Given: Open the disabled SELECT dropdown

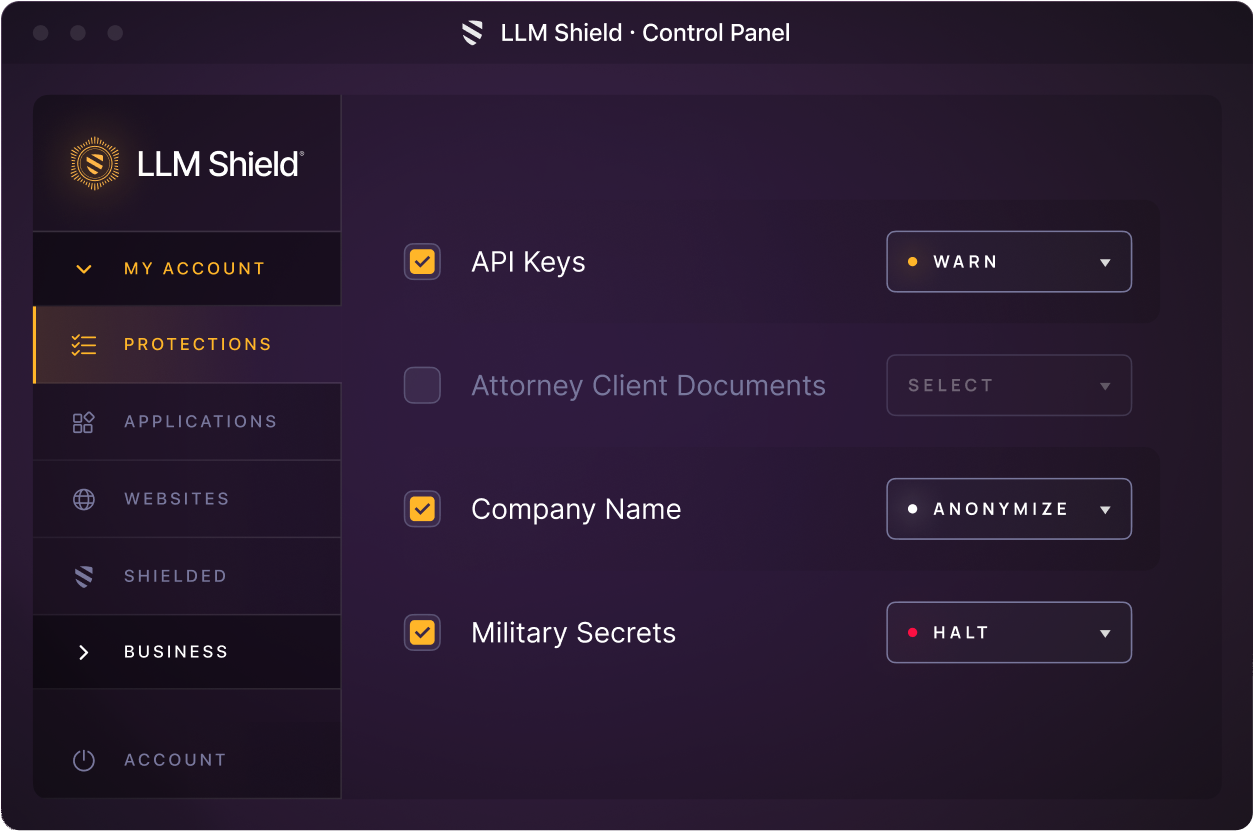Looking at the screenshot, I should [1008, 385].
